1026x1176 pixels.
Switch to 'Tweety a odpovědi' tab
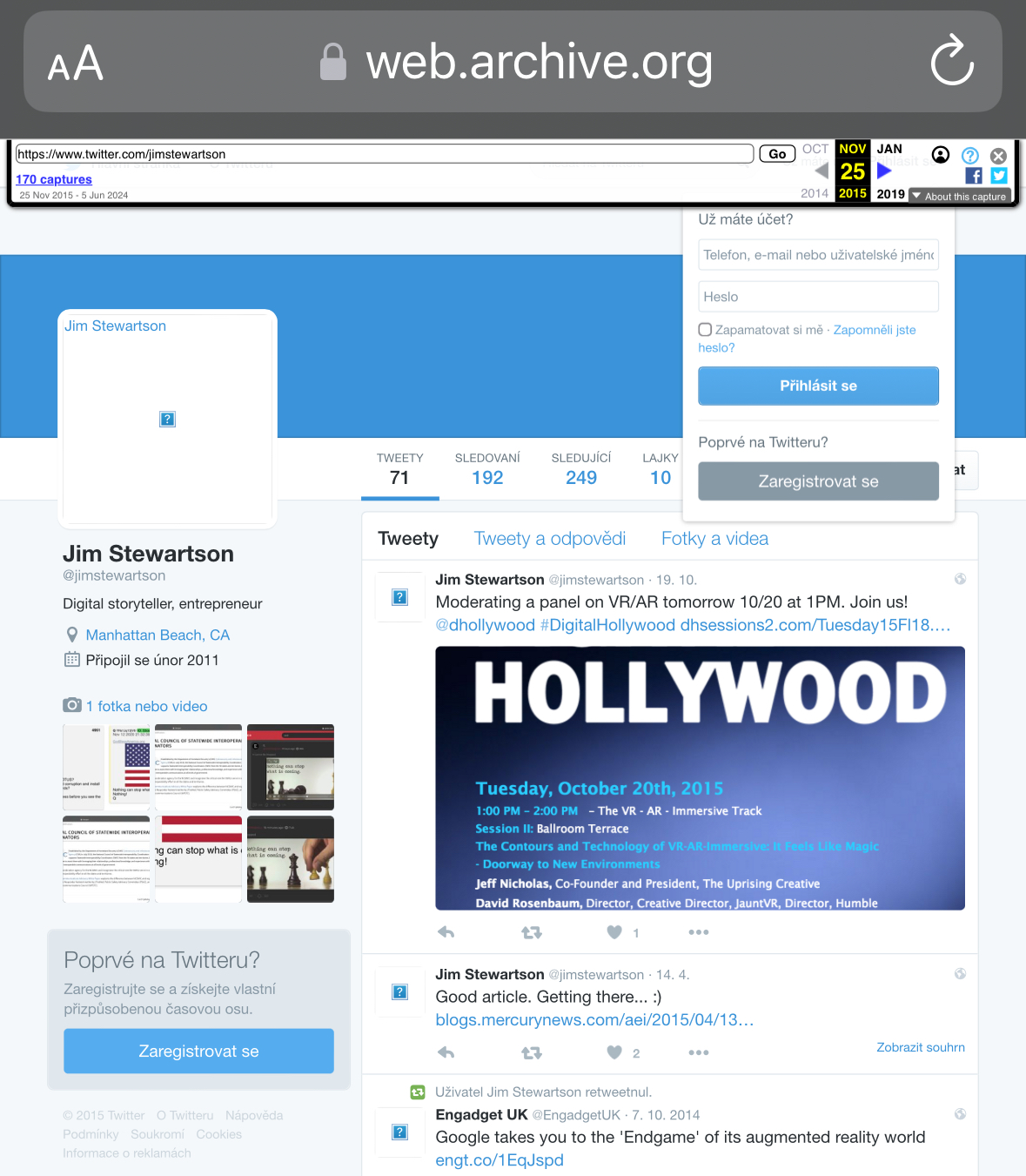click(x=550, y=539)
